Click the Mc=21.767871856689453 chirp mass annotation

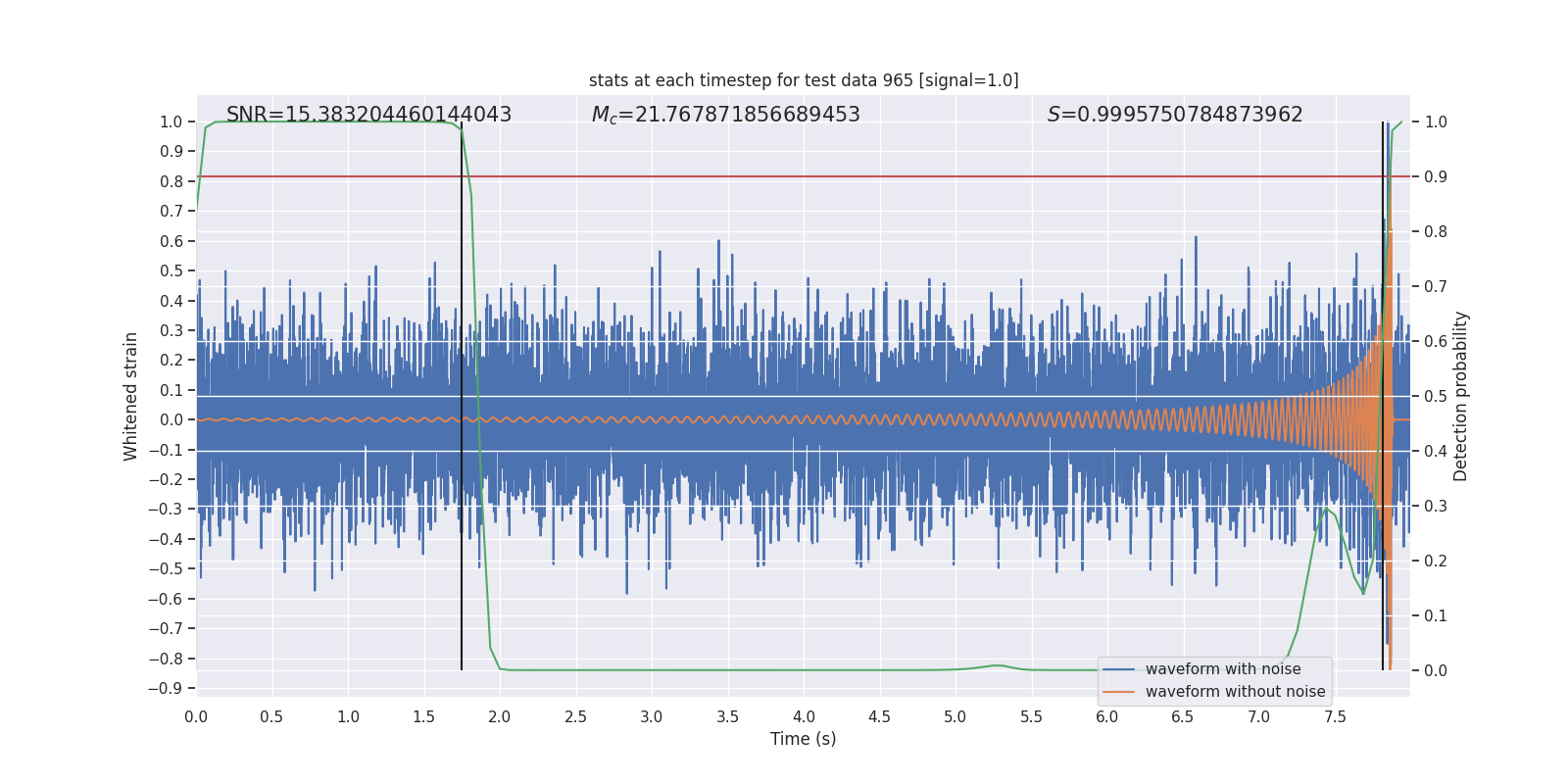point(725,115)
